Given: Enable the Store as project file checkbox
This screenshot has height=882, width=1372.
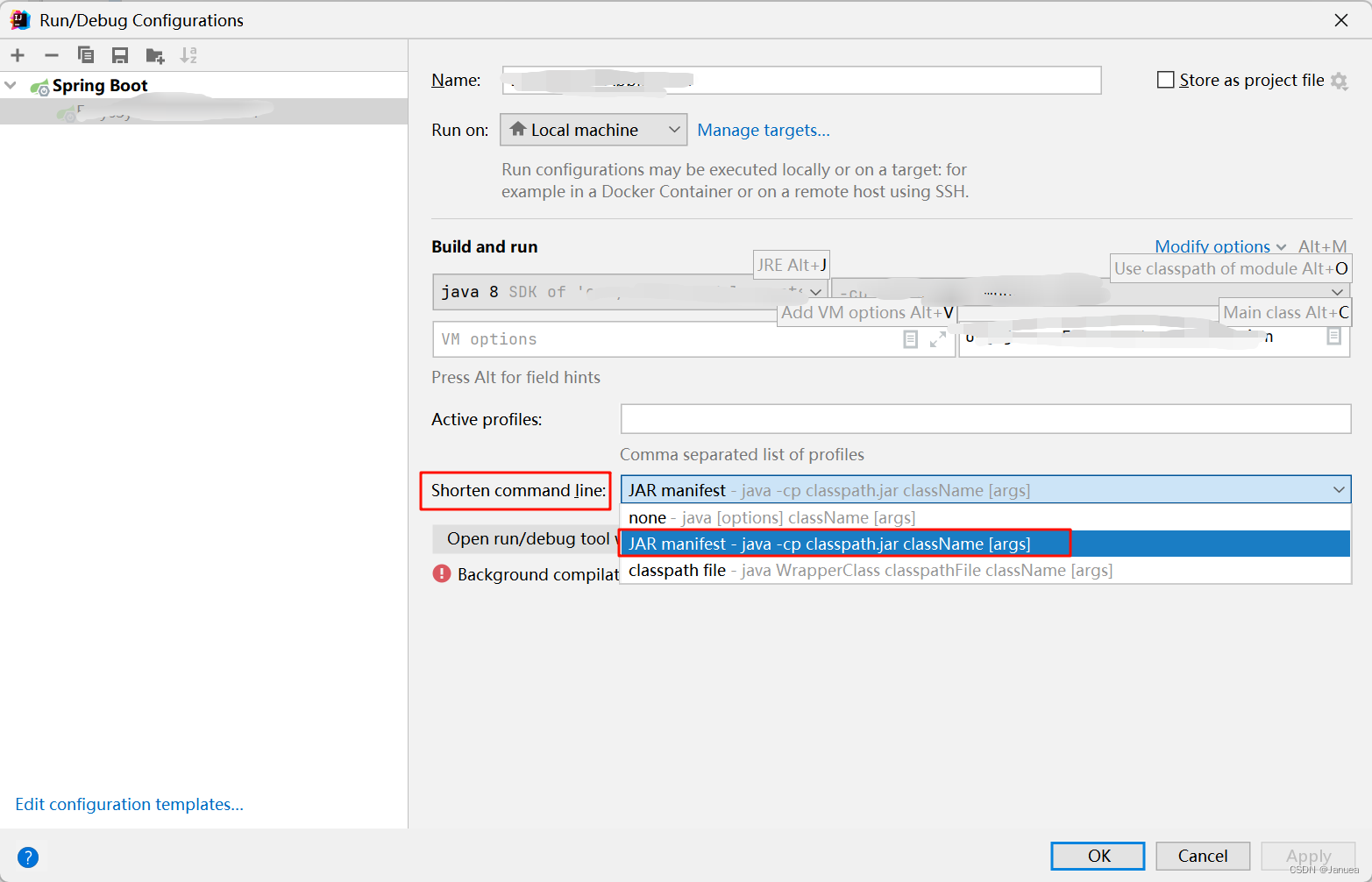Looking at the screenshot, I should (x=1166, y=80).
